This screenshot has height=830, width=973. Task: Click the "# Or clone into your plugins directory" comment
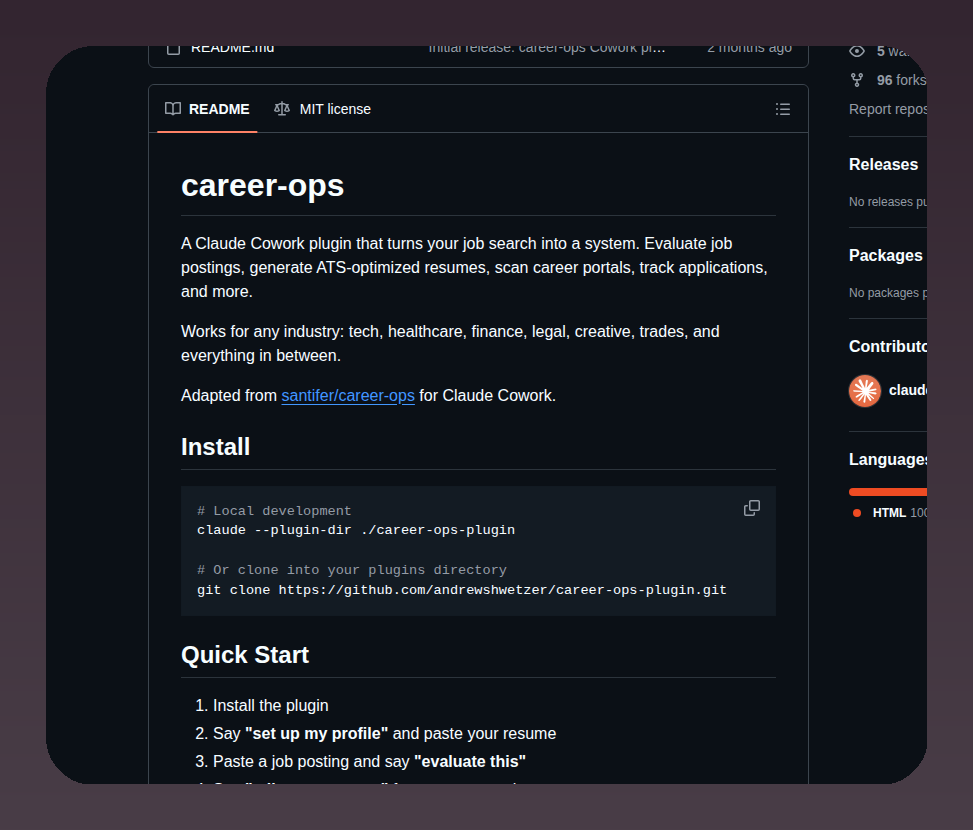pyautogui.click(x=351, y=570)
